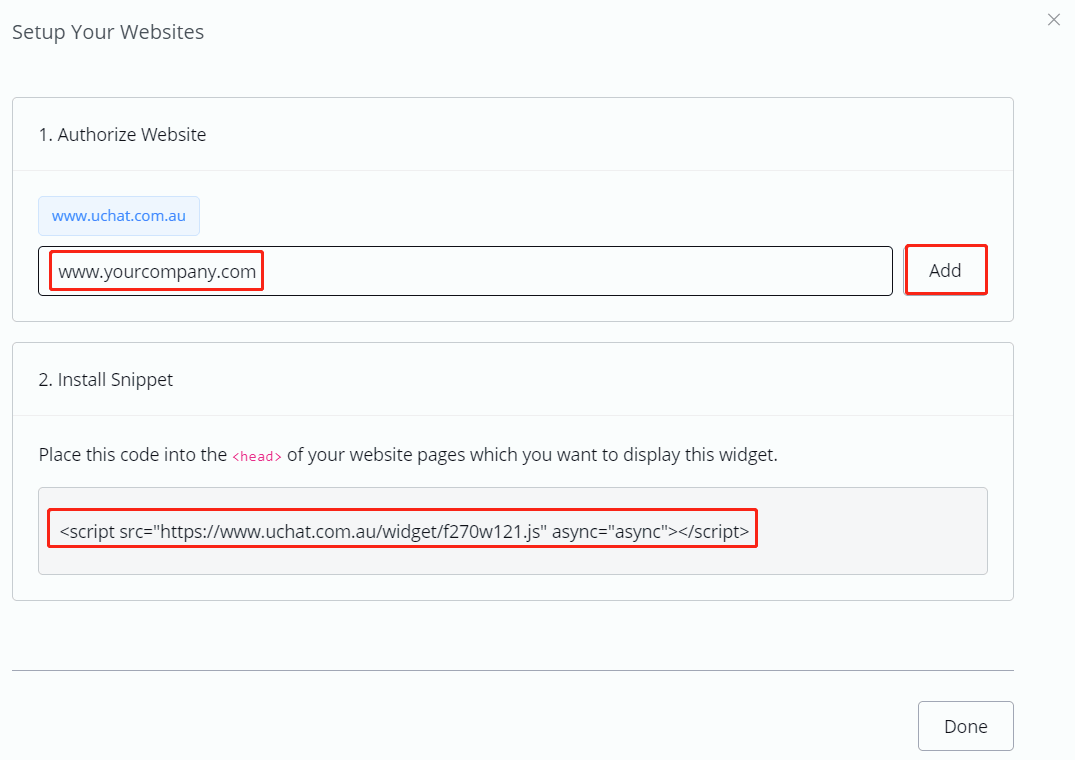Click the pink <head> code tag

(257, 456)
